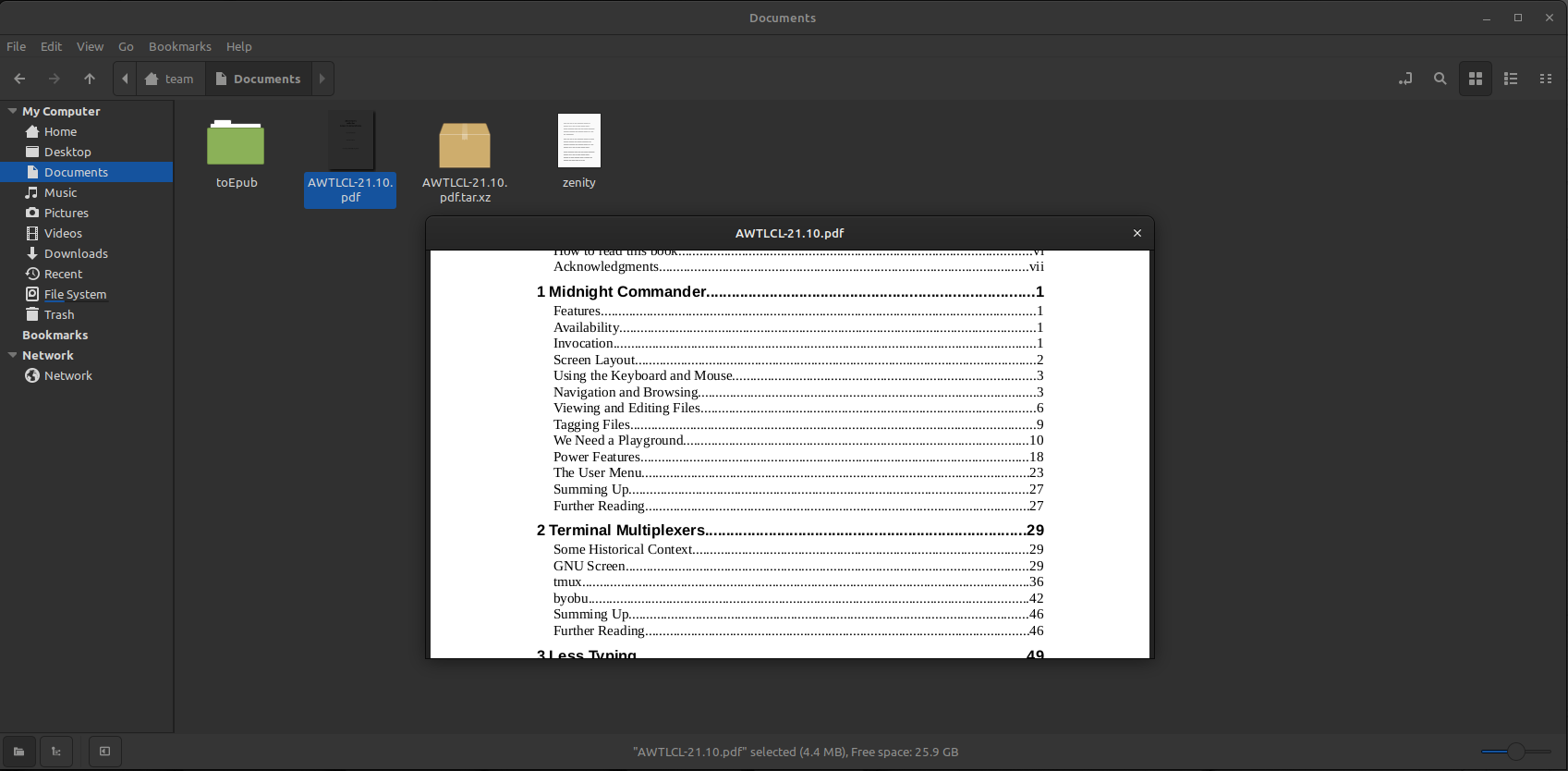Collapse the Network section triangle
1568x771 pixels.
pos(13,355)
